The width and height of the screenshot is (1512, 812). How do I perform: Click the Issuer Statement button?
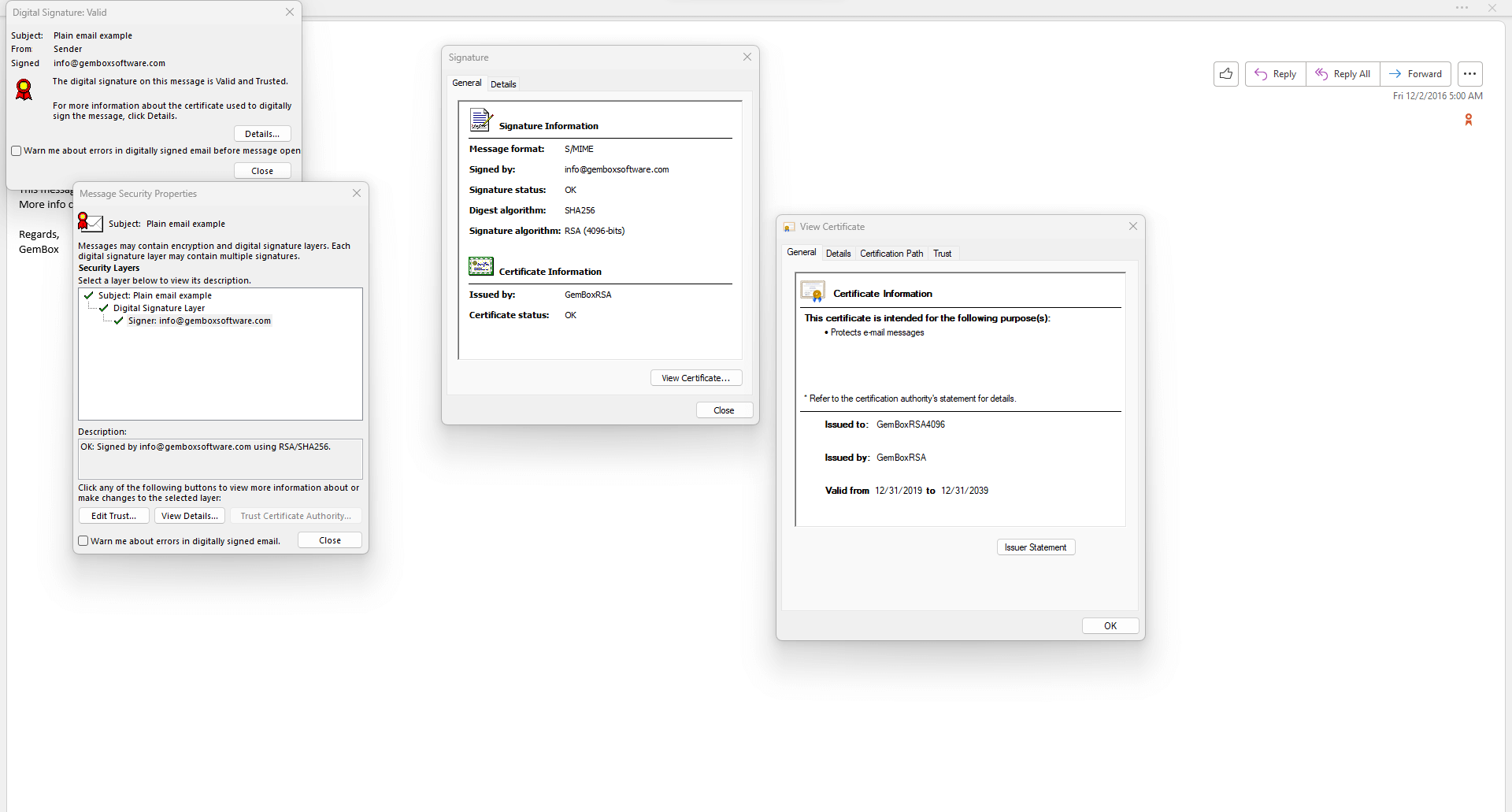pos(1035,547)
